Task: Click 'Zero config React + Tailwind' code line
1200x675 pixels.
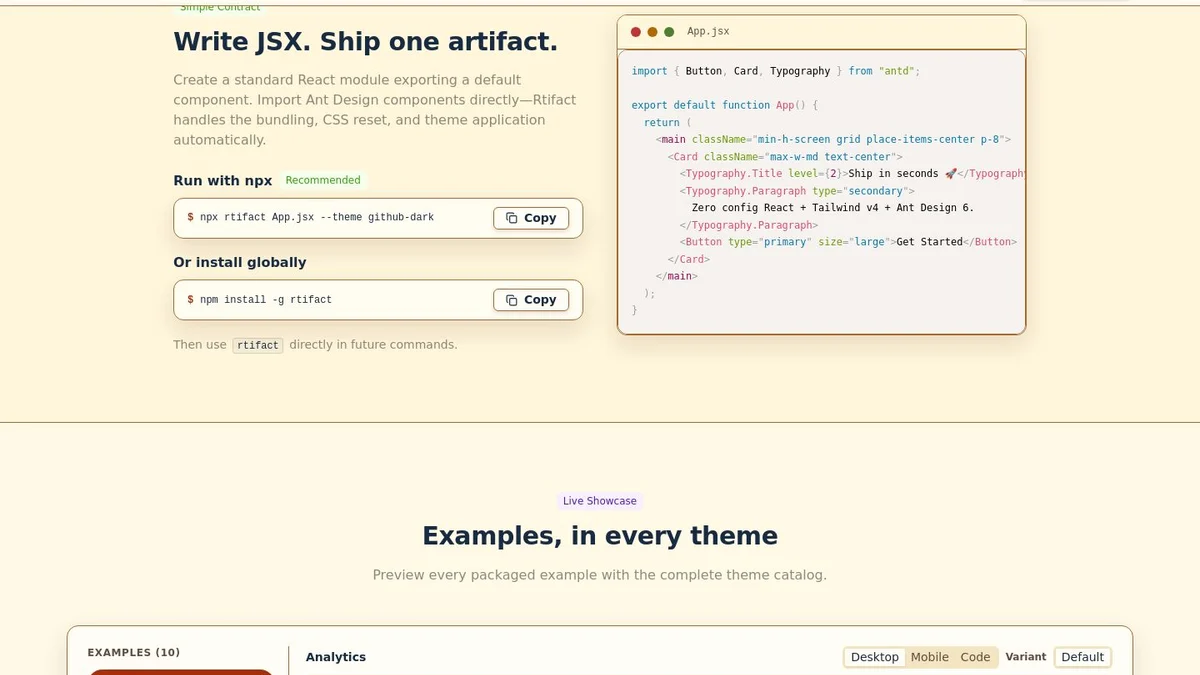Action: pos(833,208)
